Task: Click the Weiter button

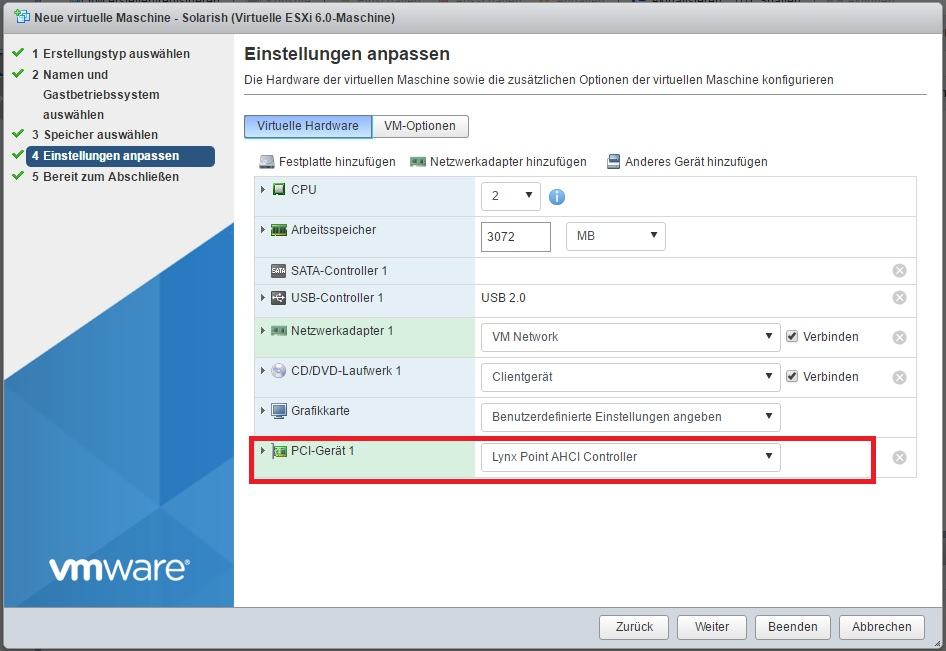Action: [x=712, y=627]
